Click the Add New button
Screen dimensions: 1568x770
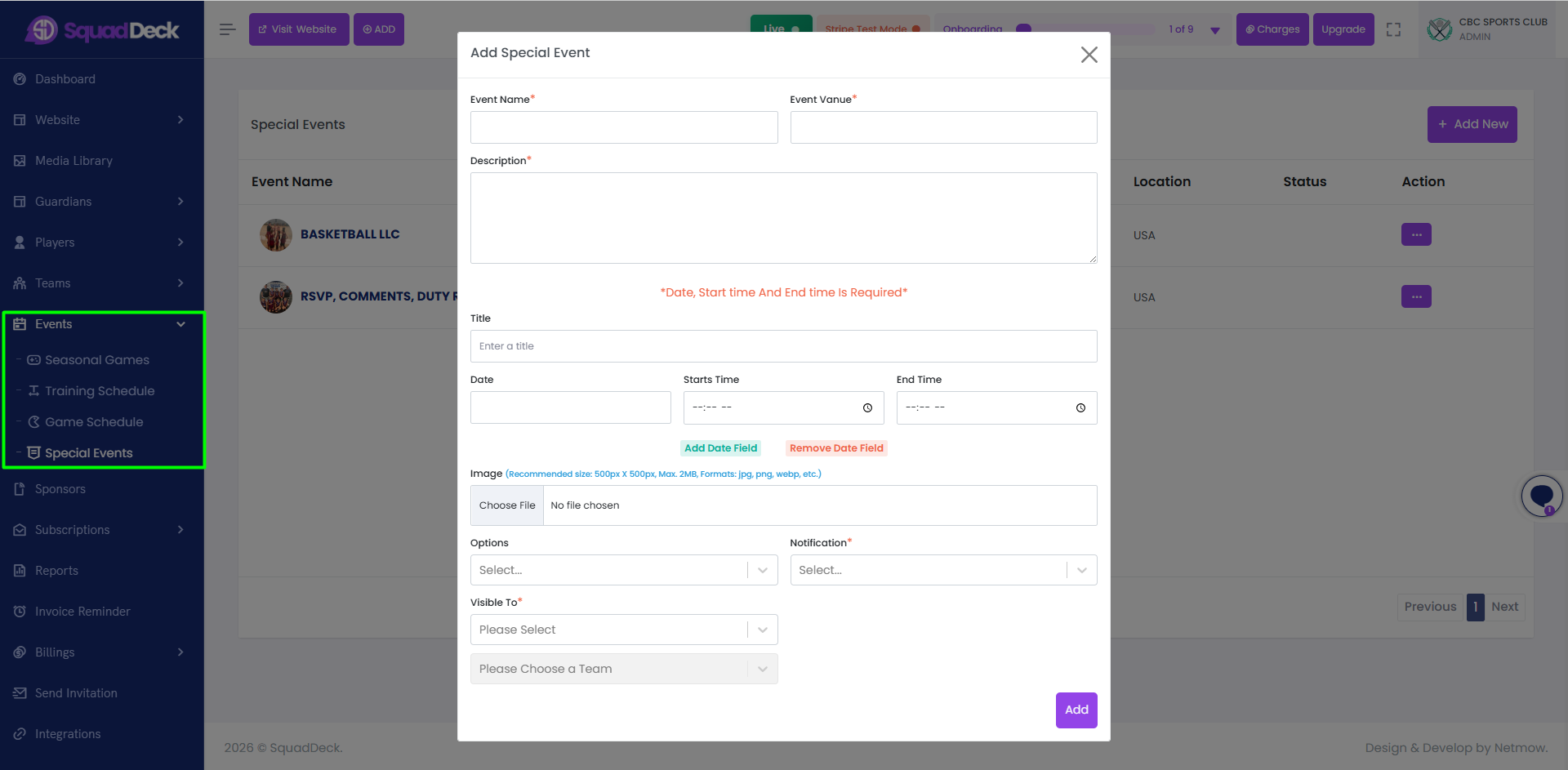[x=1472, y=124]
